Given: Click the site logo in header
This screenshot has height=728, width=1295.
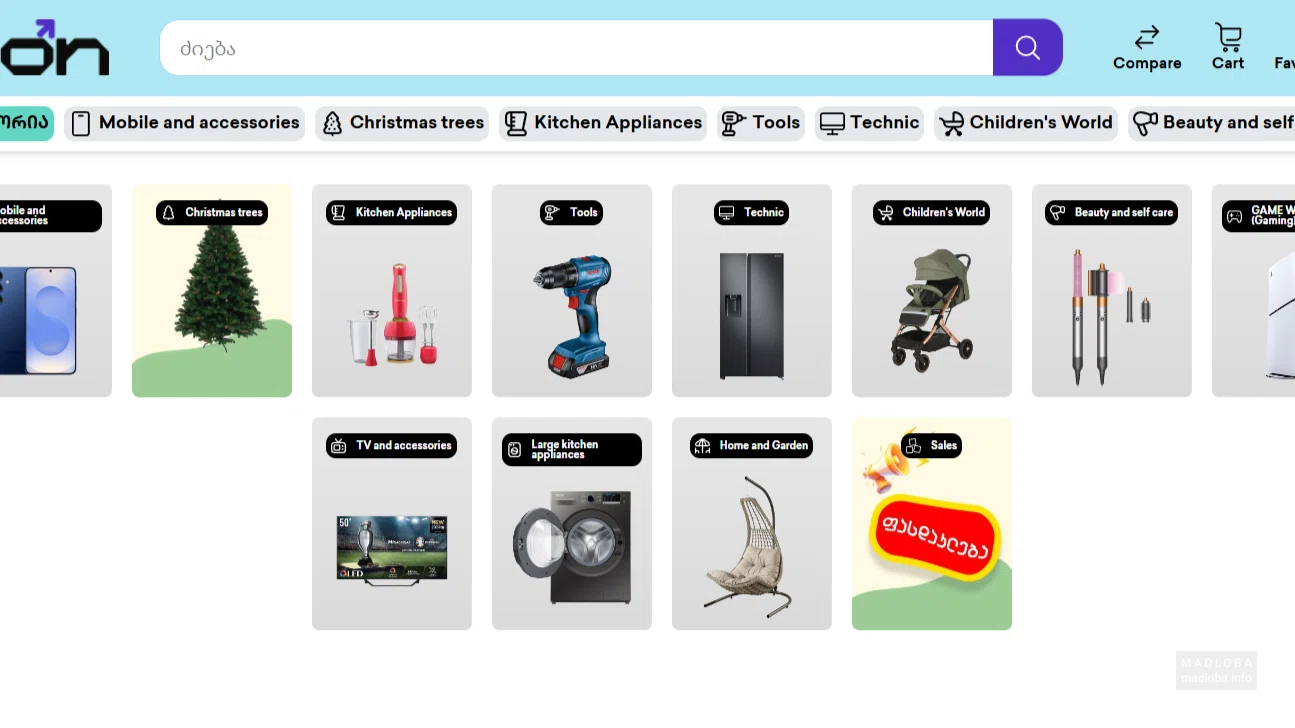Looking at the screenshot, I should tap(55, 48).
